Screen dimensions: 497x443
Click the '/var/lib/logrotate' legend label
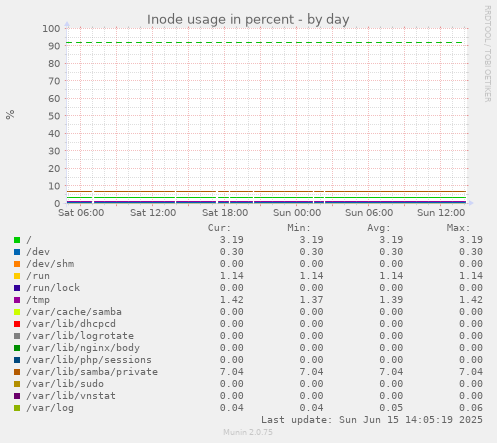coord(80,336)
